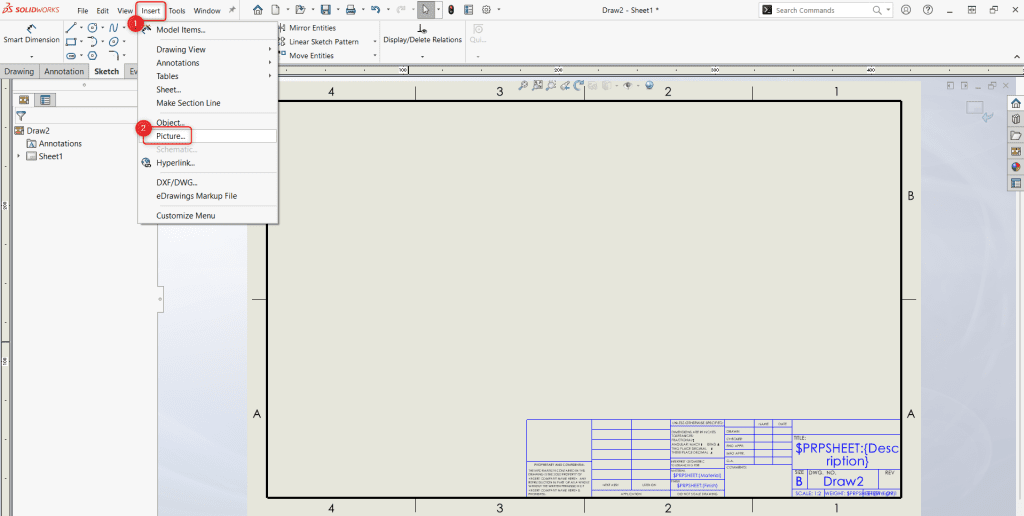Open the Options gear icon
Viewport: 1024px width, 516px height.
coord(487,10)
